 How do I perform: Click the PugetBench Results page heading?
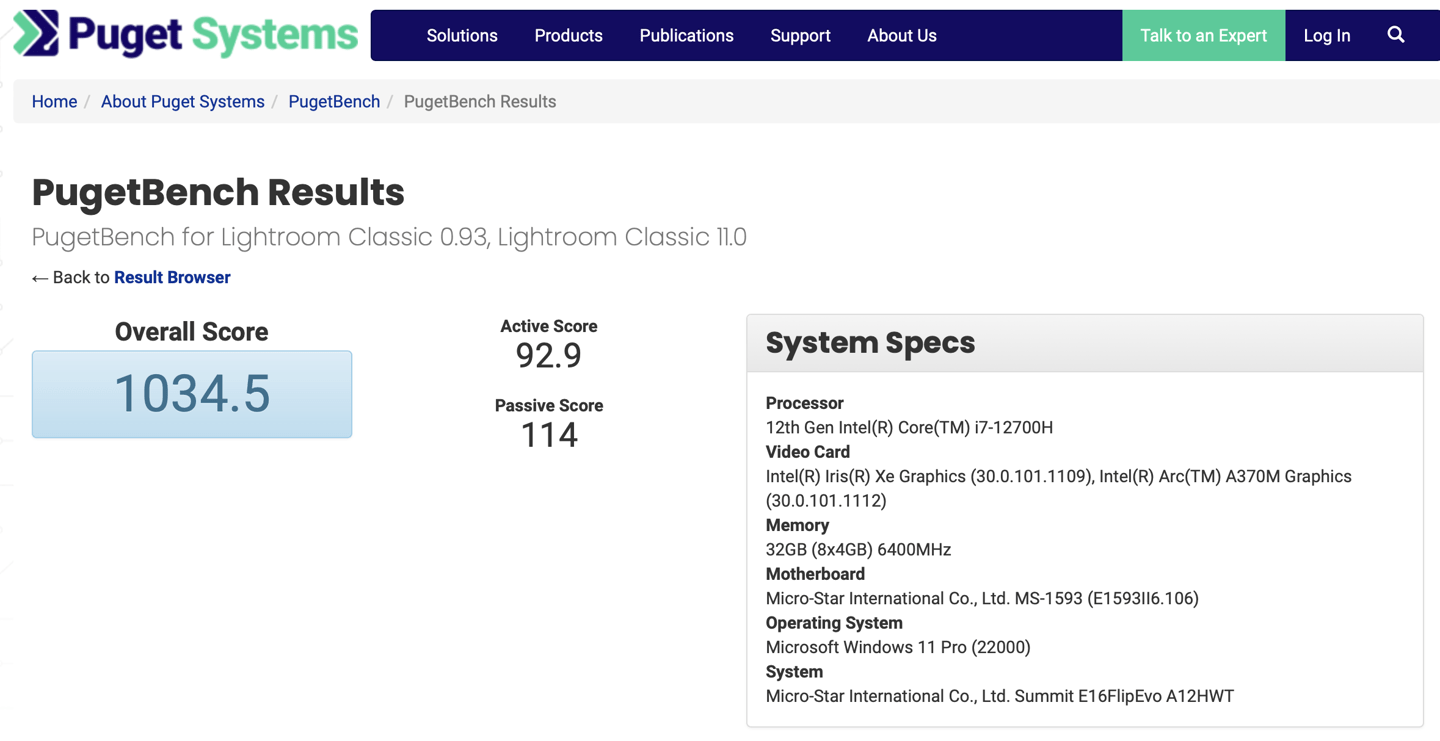(218, 192)
